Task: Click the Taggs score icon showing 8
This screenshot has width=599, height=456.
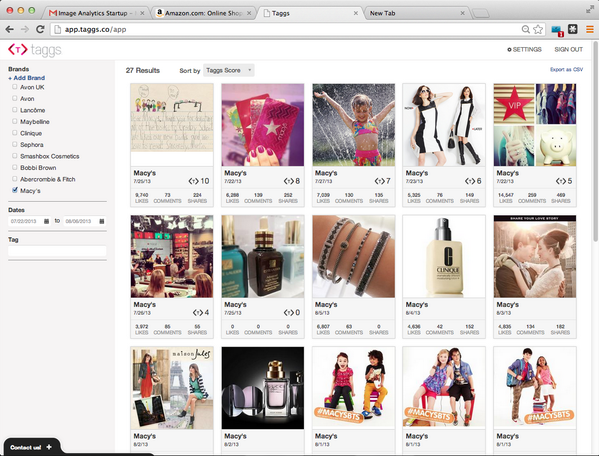Action: pyautogui.click(x=288, y=181)
